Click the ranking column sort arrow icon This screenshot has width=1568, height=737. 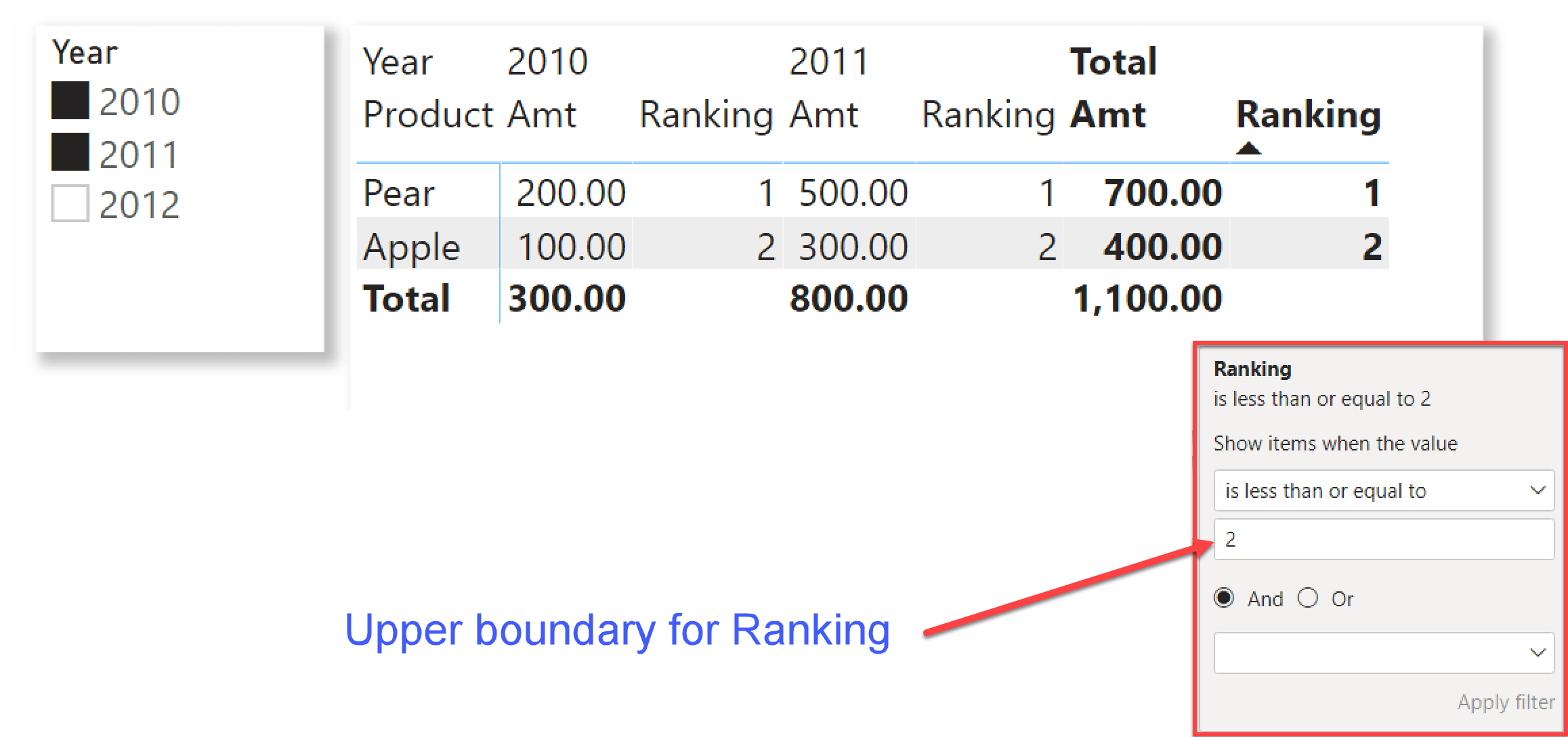[1229, 147]
